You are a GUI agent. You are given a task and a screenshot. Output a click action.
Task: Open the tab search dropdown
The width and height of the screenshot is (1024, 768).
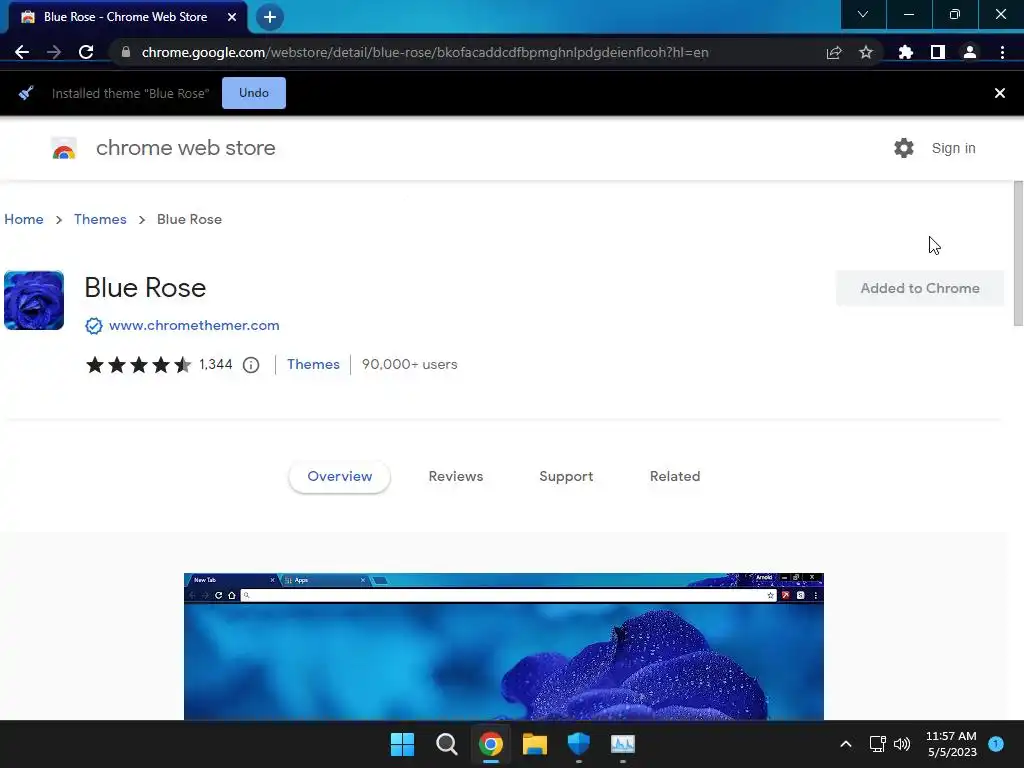click(x=863, y=14)
